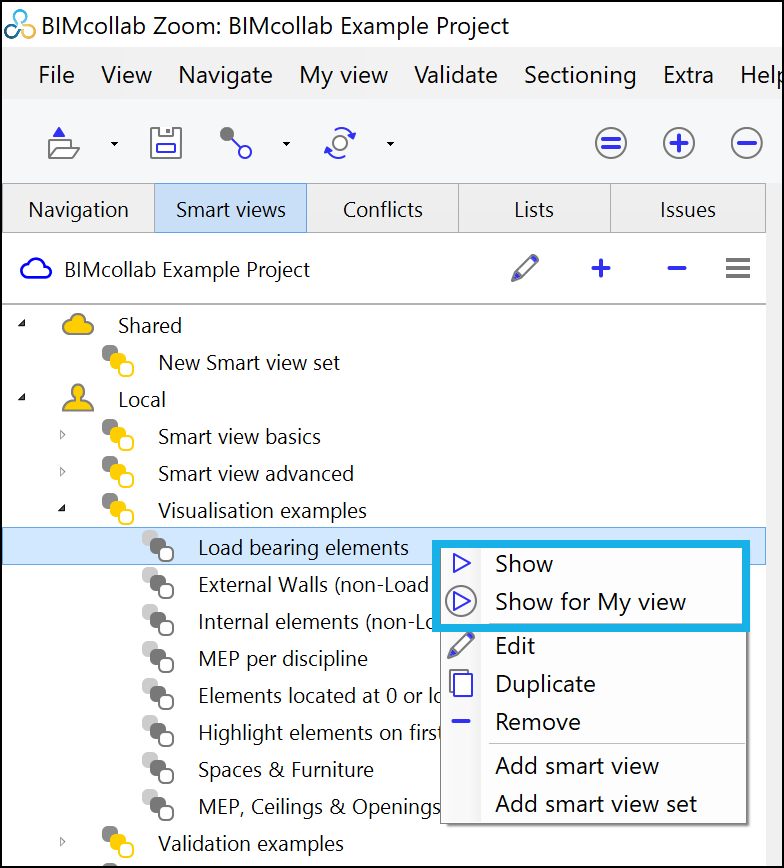This screenshot has width=784, height=868.
Task: Select Spaces & Furniture smart view
Action: [x=286, y=770]
